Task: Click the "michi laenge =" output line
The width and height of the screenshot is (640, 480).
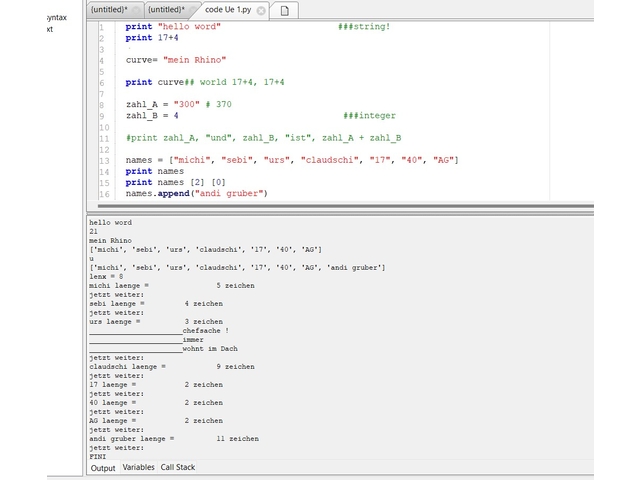Action: pyautogui.click(x=172, y=285)
